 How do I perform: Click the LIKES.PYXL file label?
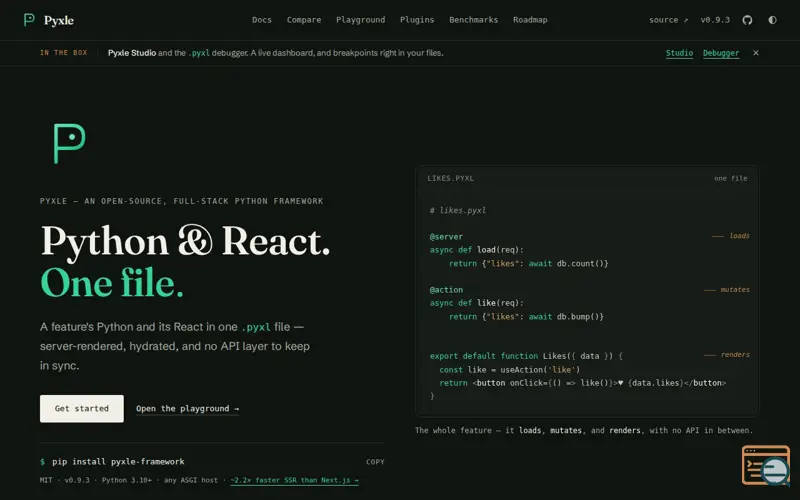(x=451, y=178)
